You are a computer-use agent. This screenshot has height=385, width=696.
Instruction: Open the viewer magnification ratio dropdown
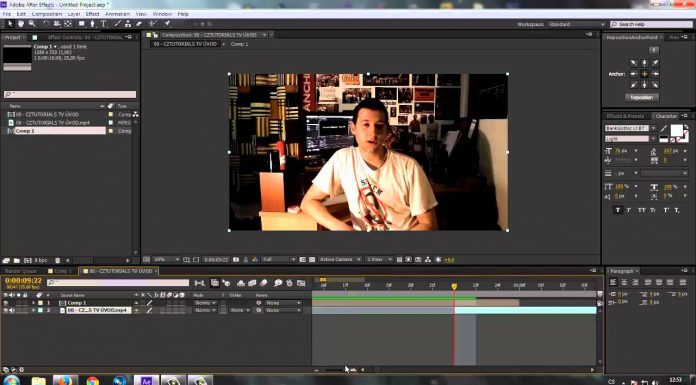click(166, 259)
